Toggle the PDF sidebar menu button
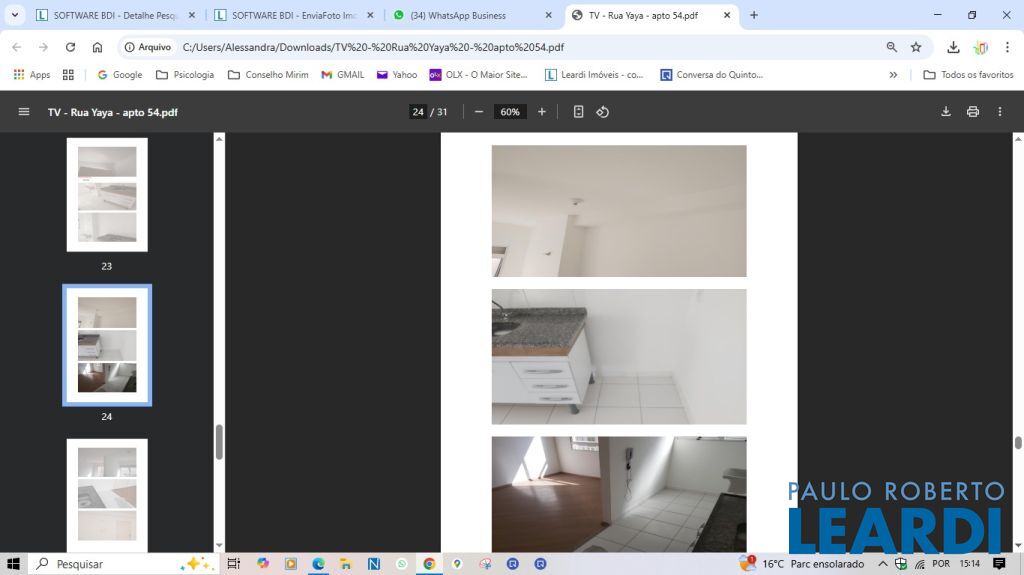Viewport: 1024px width, 575px height. (x=24, y=112)
